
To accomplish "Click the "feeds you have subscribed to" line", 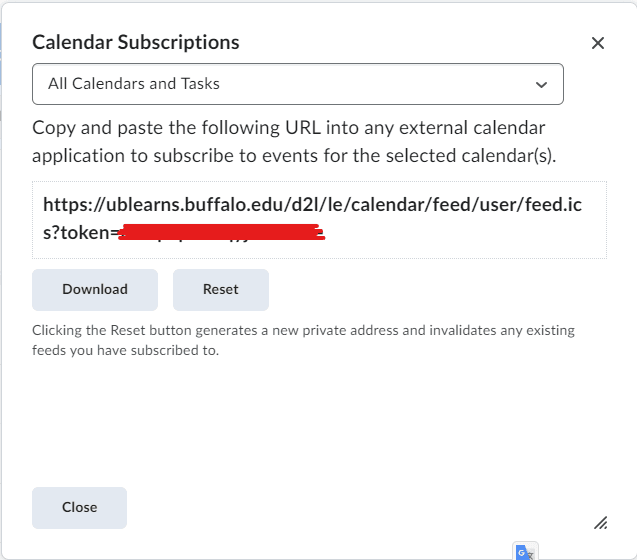I will [x=125, y=351].
